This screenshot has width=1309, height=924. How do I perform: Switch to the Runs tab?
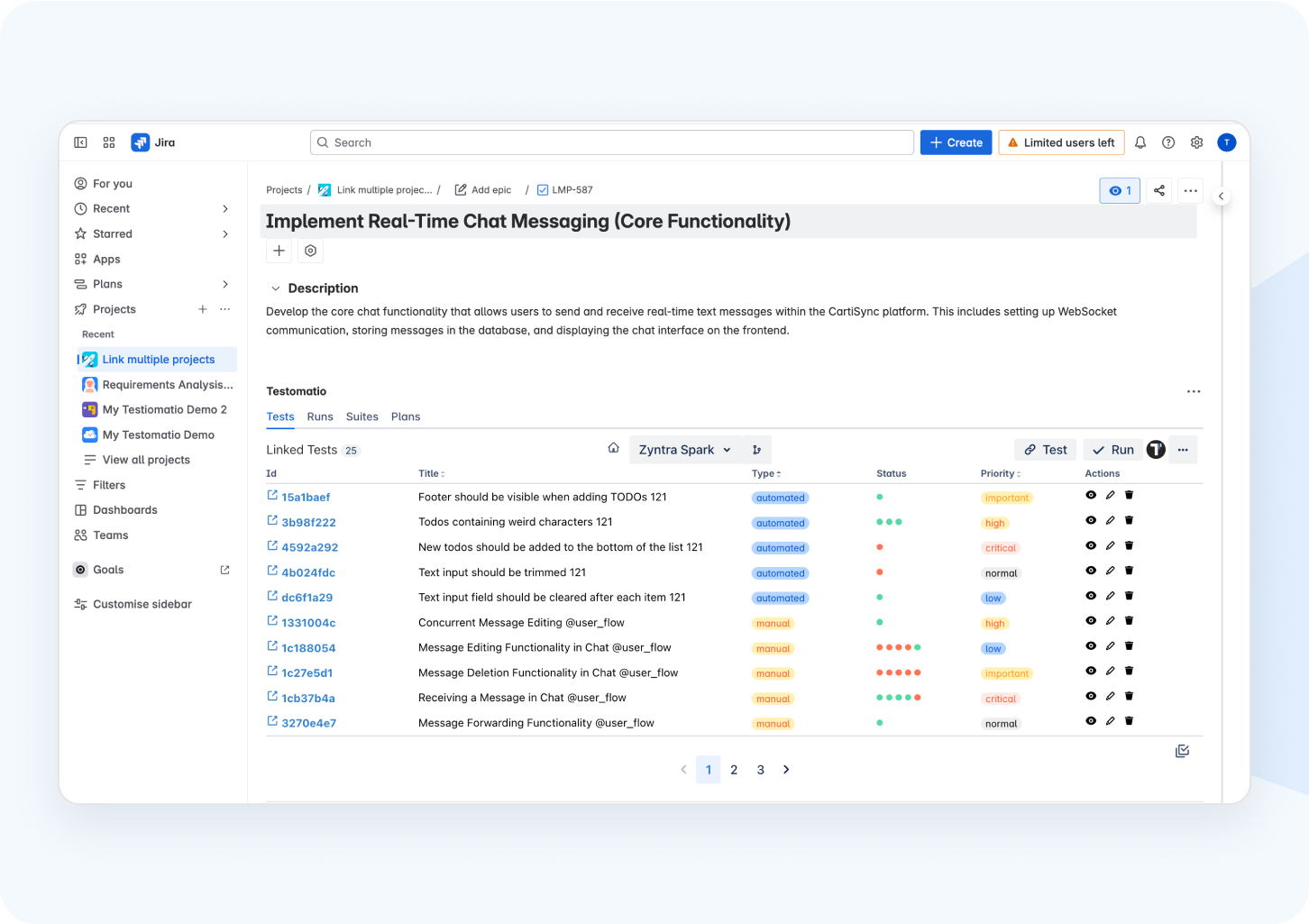pyautogui.click(x=320, y=416)
